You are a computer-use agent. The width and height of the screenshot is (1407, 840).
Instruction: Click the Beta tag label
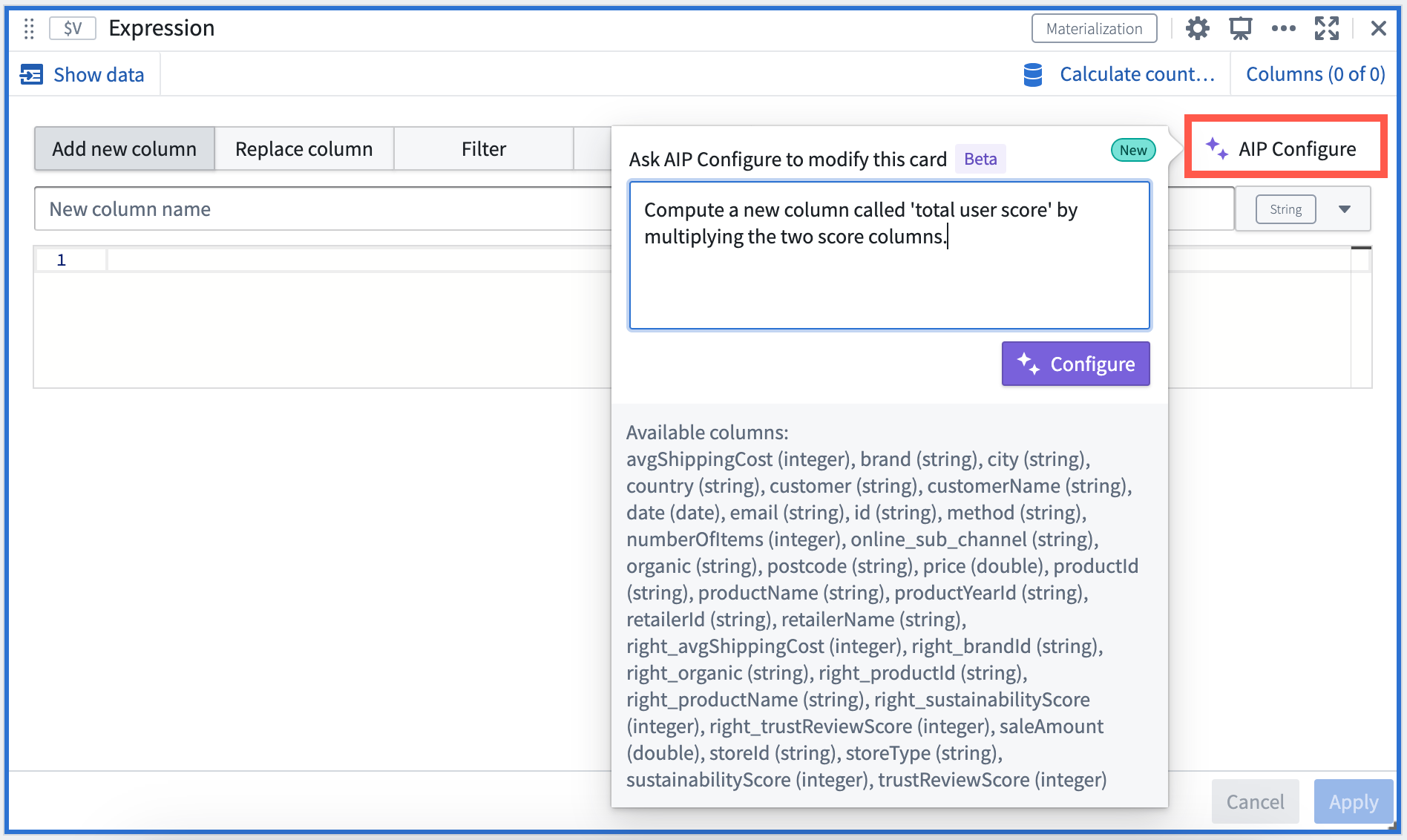(x=980, y=159)
